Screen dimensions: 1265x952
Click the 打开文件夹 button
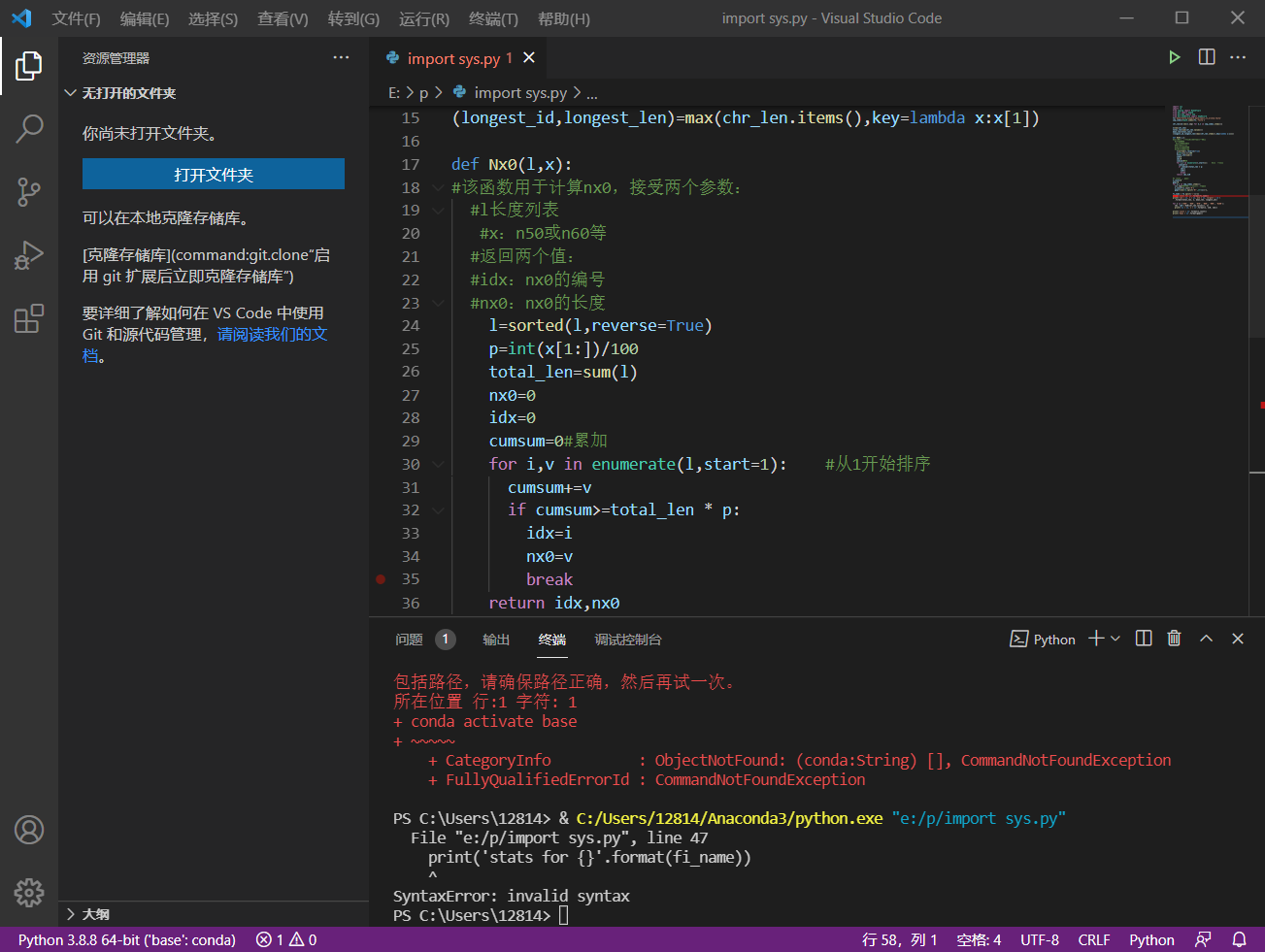point(214,174)
